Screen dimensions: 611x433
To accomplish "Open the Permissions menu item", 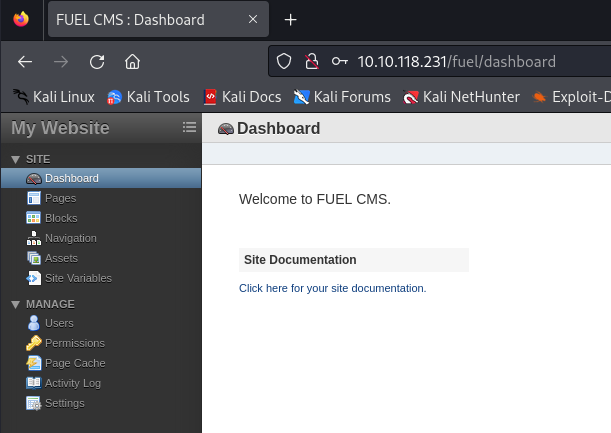I will pyautogui.click(x=101, y=343).
